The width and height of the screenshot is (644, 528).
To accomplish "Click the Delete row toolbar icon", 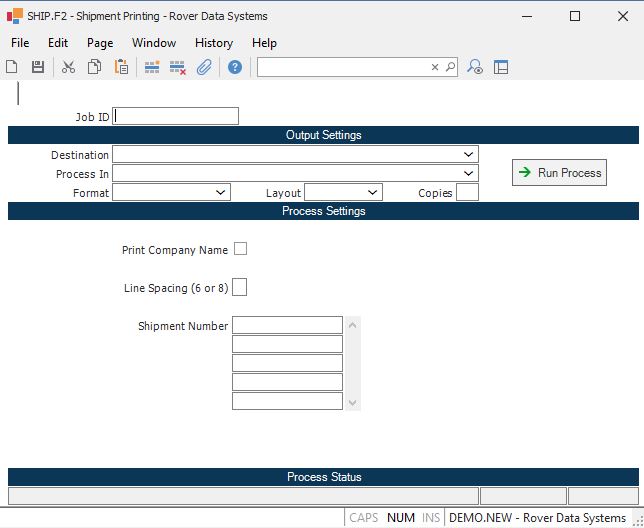I will [x=178, y=67].
